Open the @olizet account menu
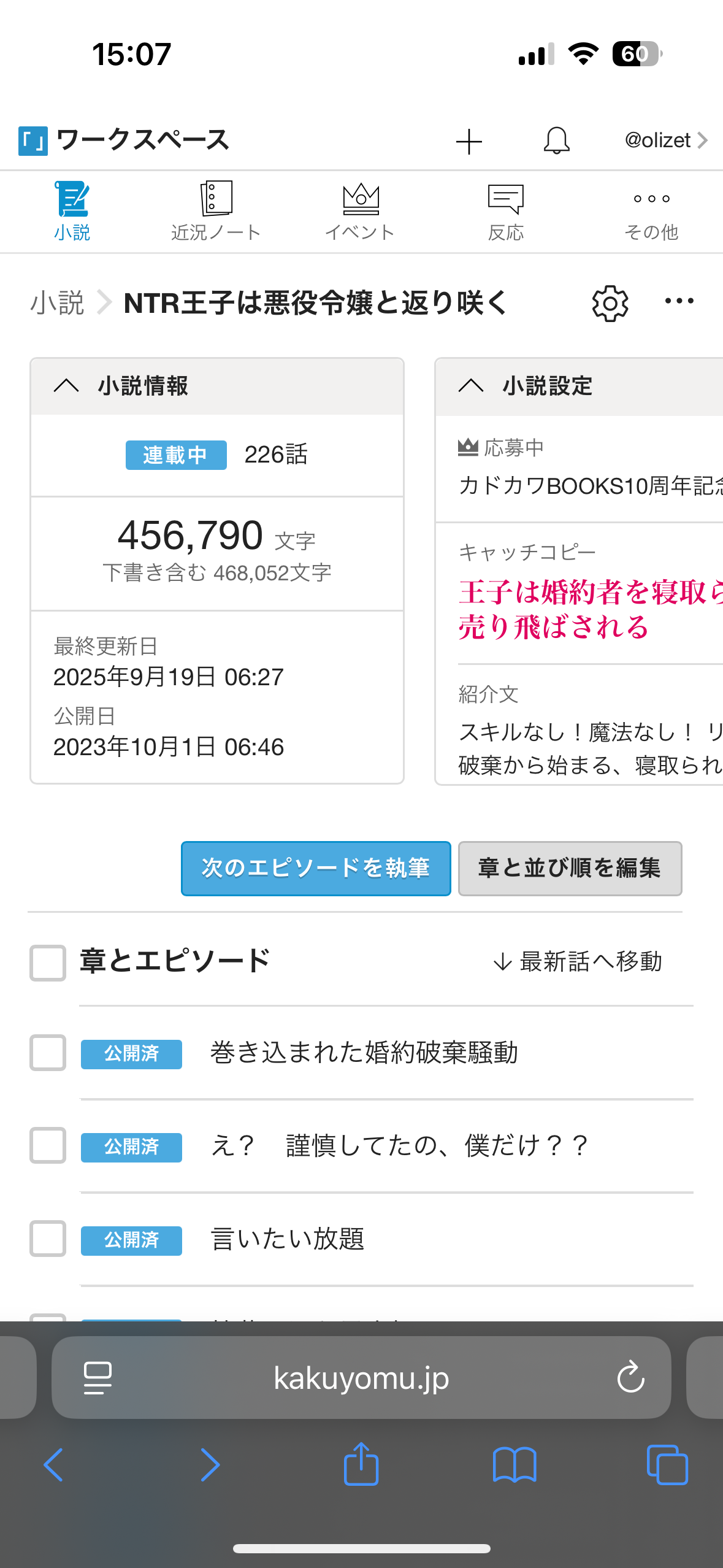The width and height of the screenshot is (723, 1568). click(665, 140)
